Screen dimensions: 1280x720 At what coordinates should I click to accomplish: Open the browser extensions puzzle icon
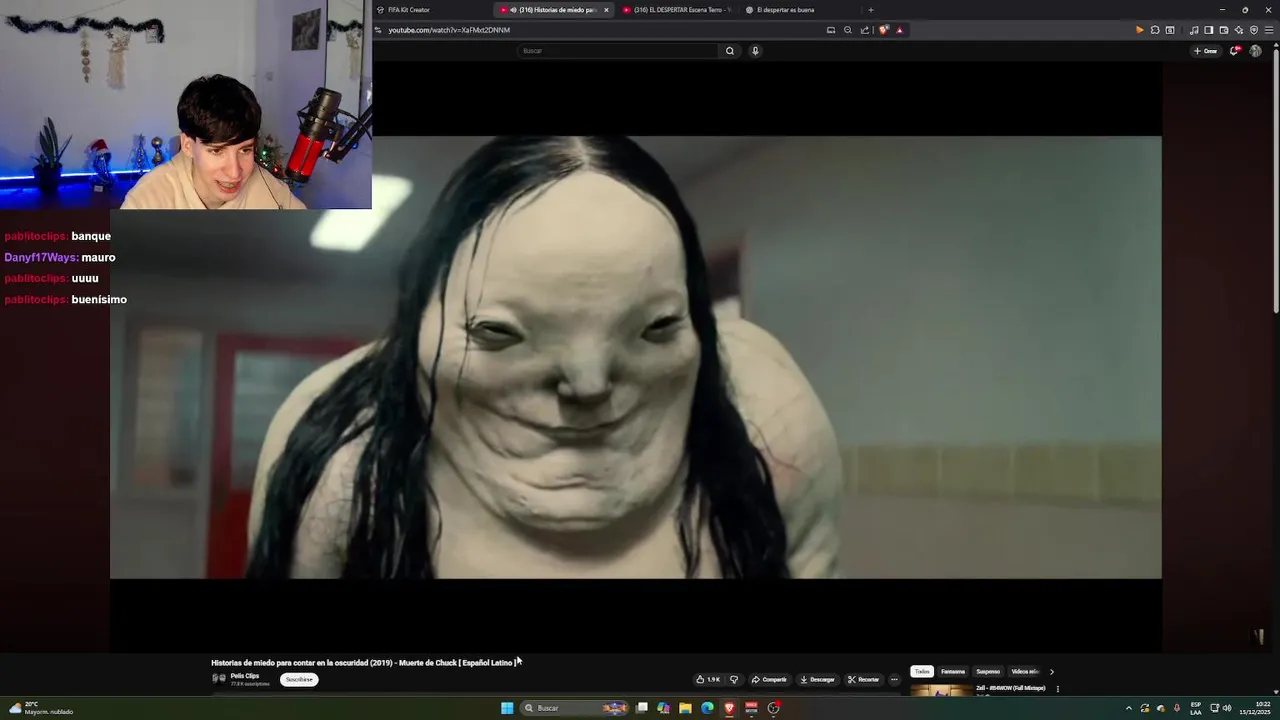click(x=1155, y=30)
